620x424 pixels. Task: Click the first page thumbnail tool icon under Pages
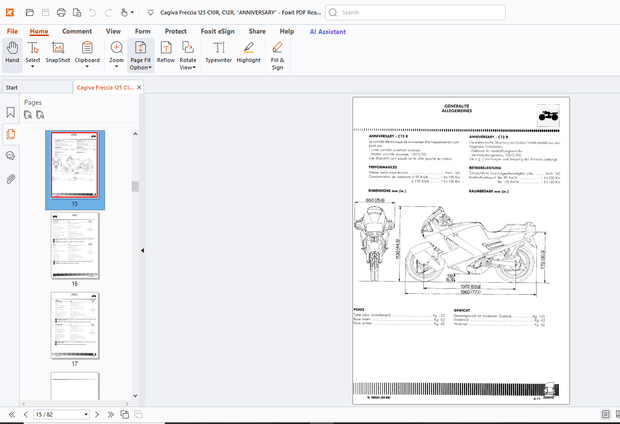point(28,115)
